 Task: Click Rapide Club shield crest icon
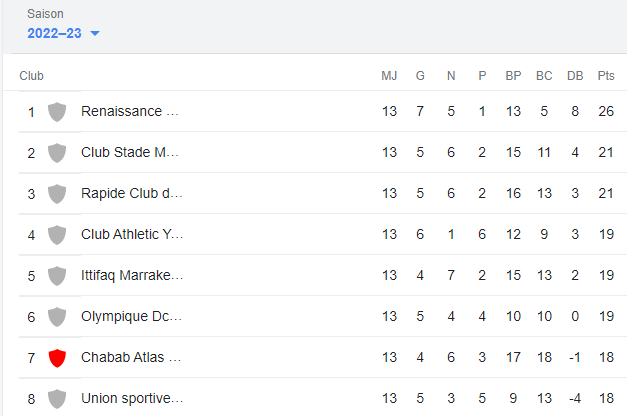57,193
